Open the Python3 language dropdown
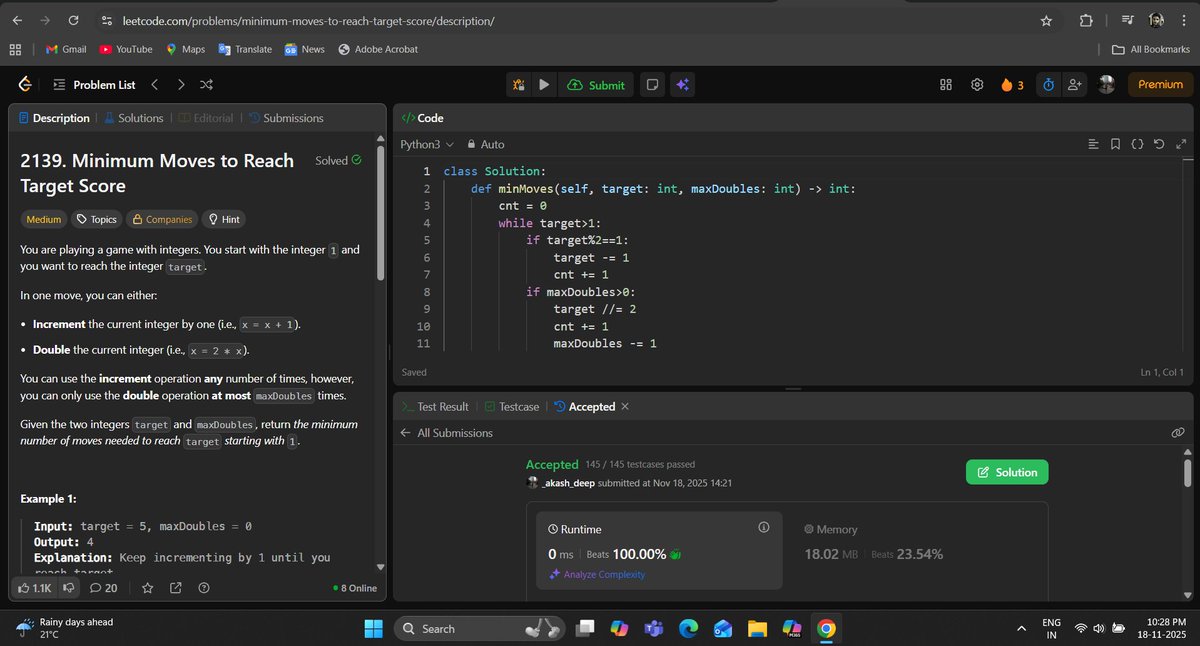This screenshot has width=1200, height=646. coord(427,144)
